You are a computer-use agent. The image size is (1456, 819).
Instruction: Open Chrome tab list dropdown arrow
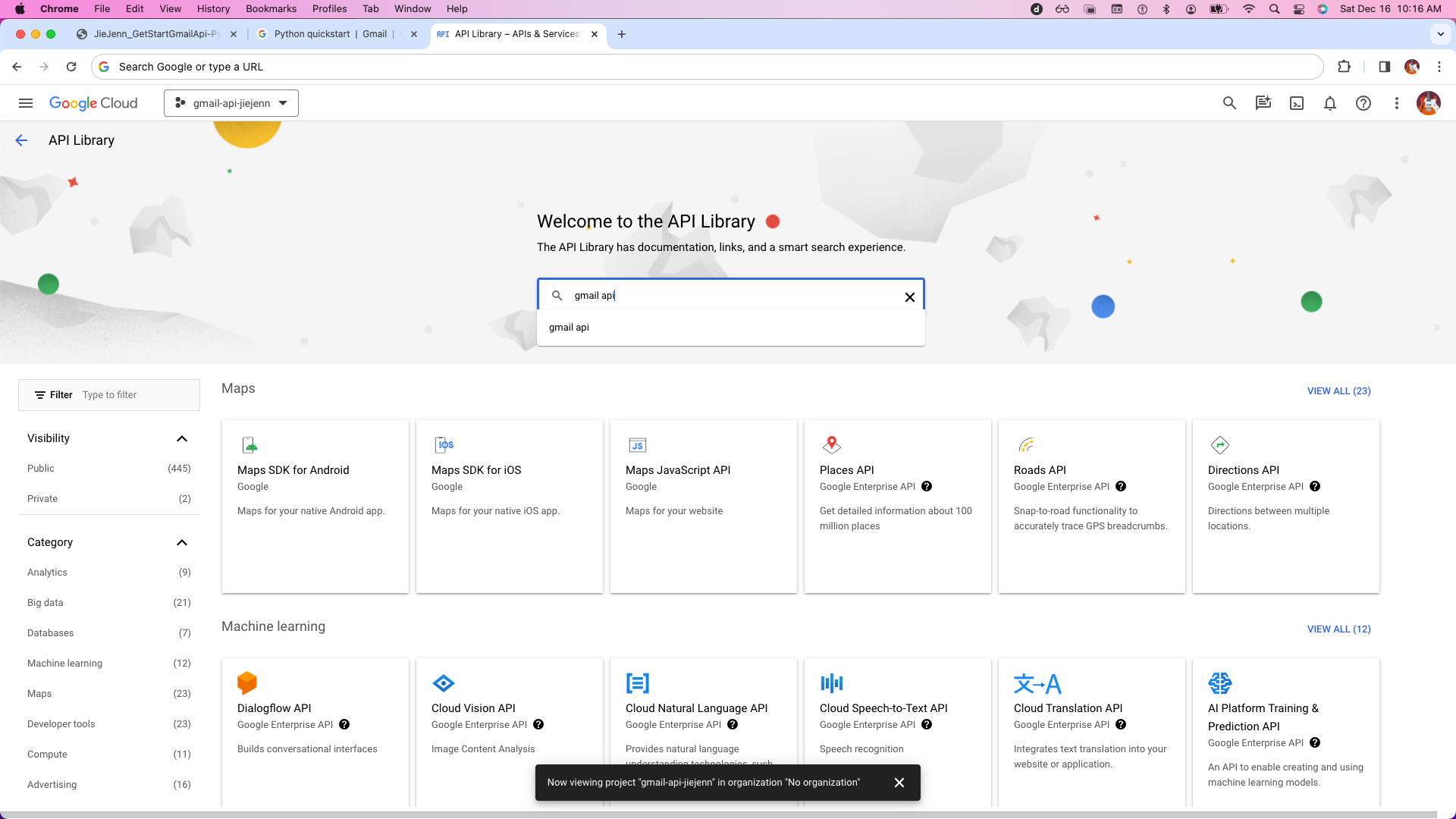(x=1440, y=34)
